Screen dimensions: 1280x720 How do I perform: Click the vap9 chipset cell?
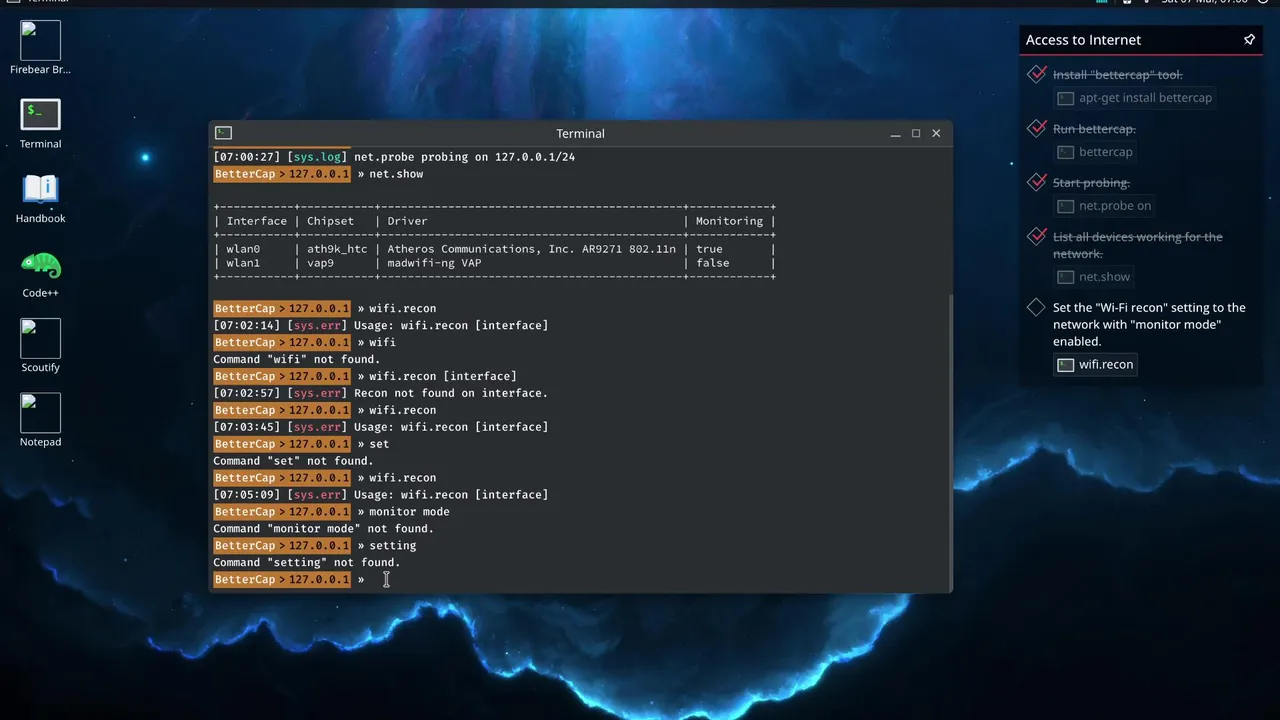(x=320, y=263)
